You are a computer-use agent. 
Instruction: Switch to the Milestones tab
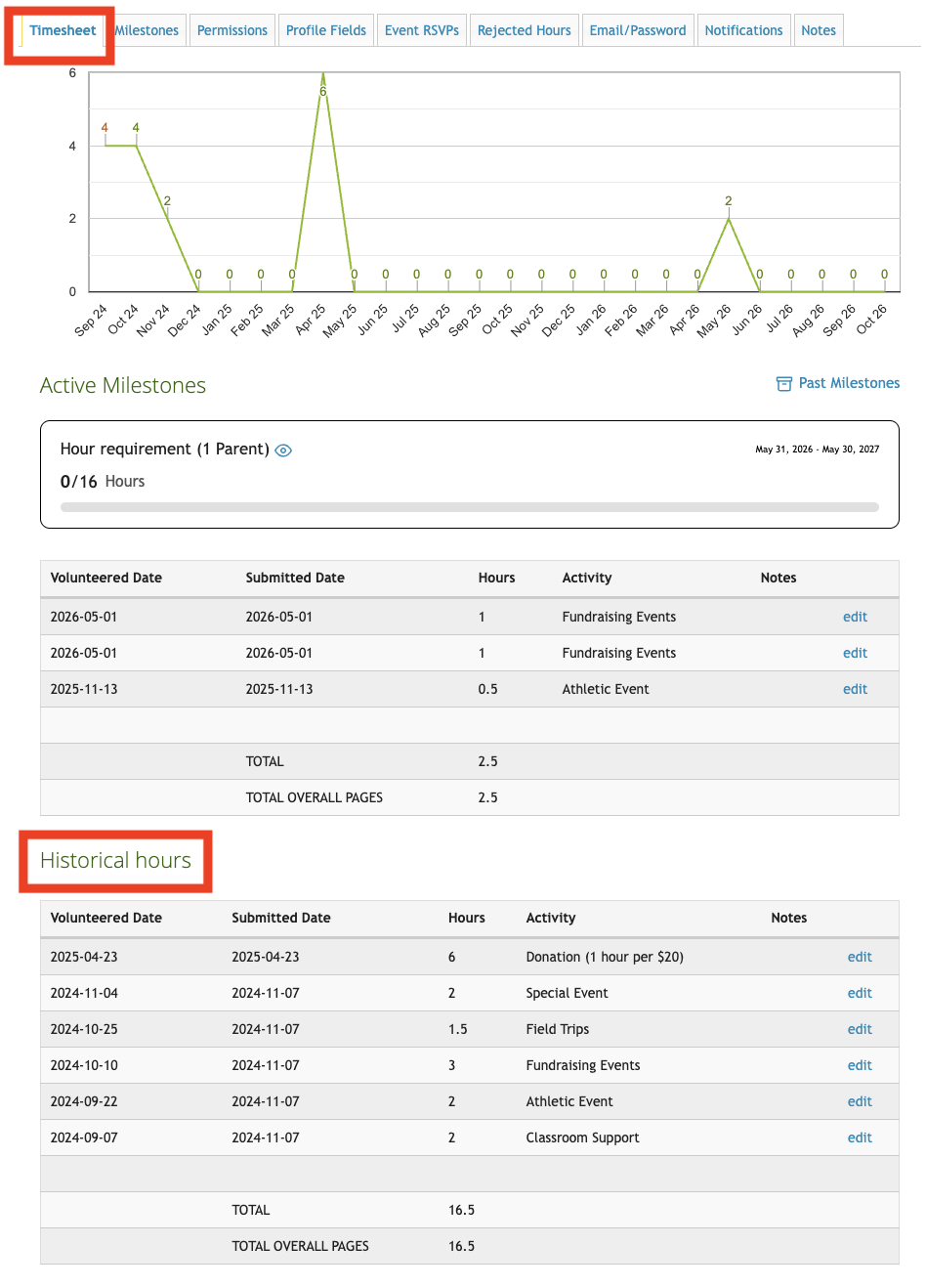[x=147, y=30]
